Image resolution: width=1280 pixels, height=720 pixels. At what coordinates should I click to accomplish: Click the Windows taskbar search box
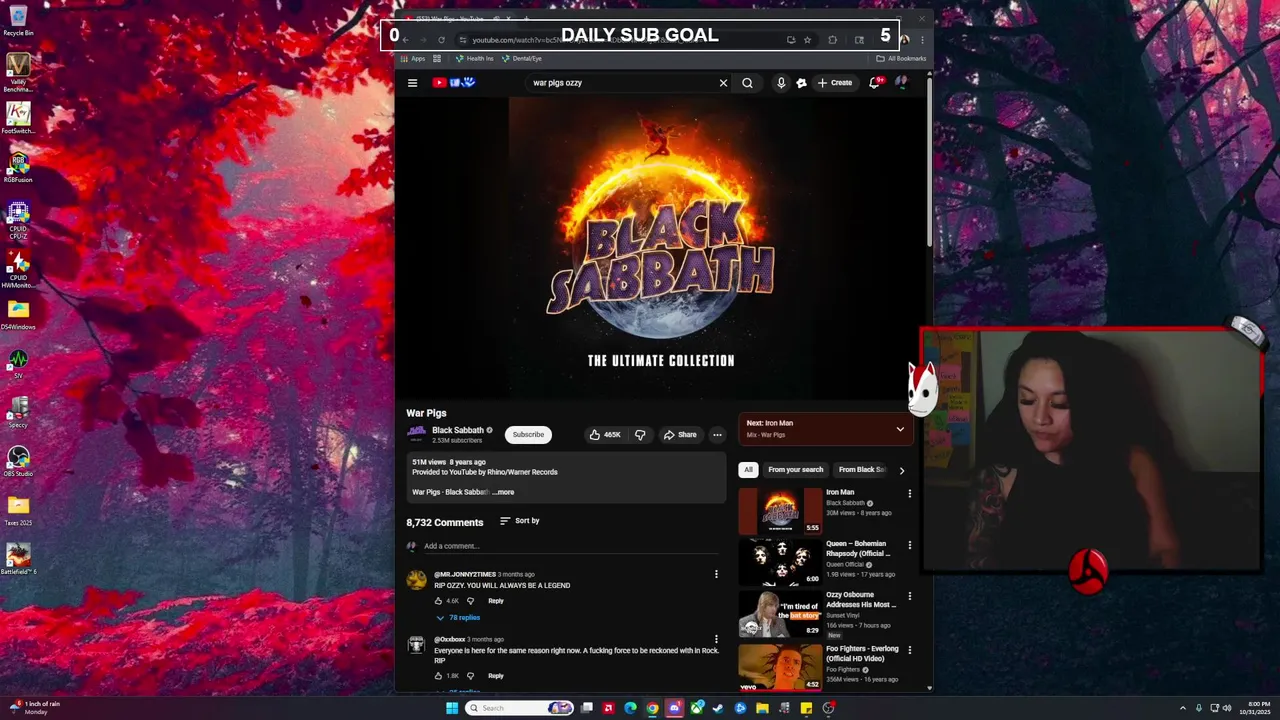pos(519,708)
